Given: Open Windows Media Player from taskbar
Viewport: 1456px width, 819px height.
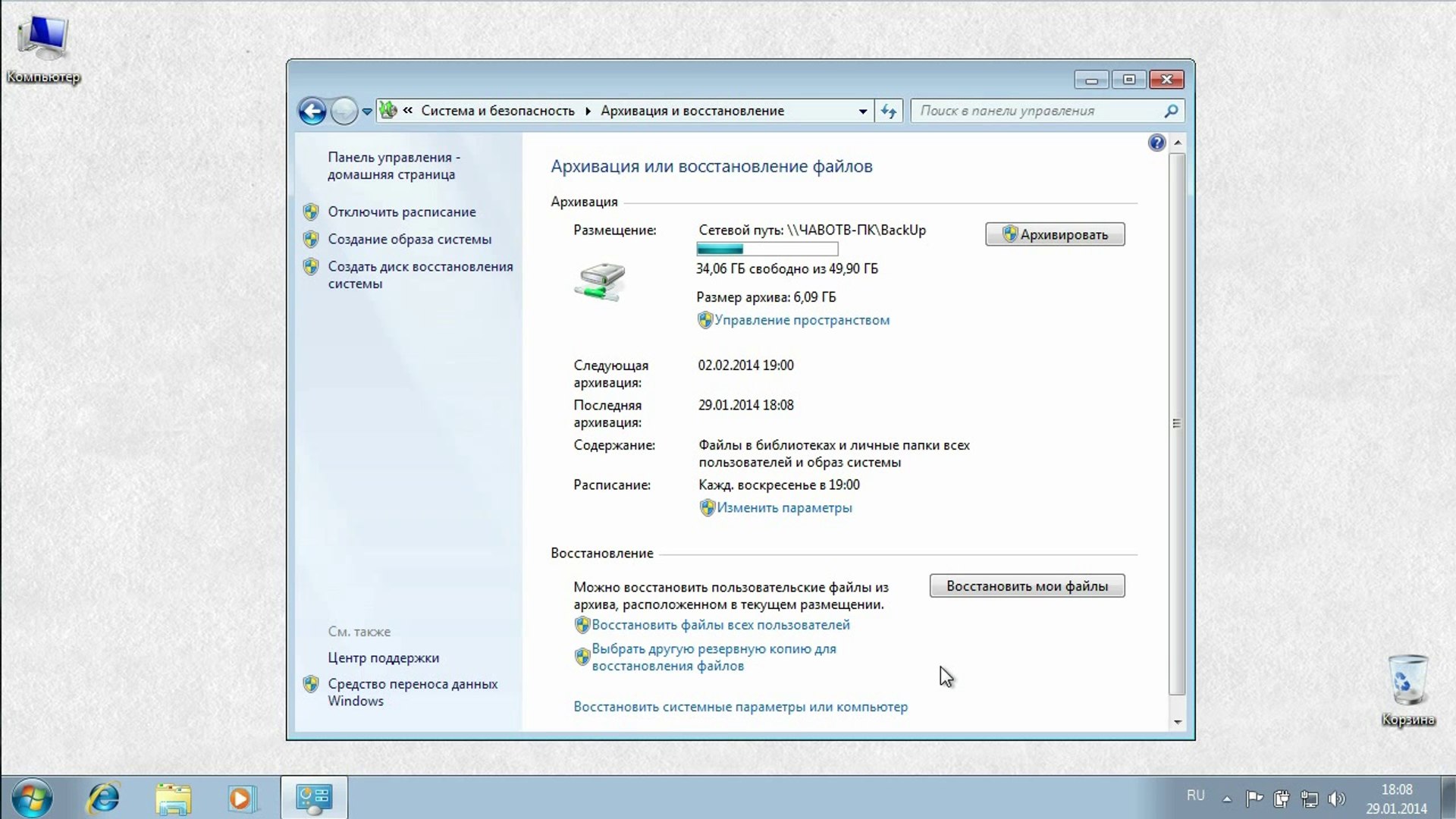Looking at the screenshot, I should coord(241,798).
